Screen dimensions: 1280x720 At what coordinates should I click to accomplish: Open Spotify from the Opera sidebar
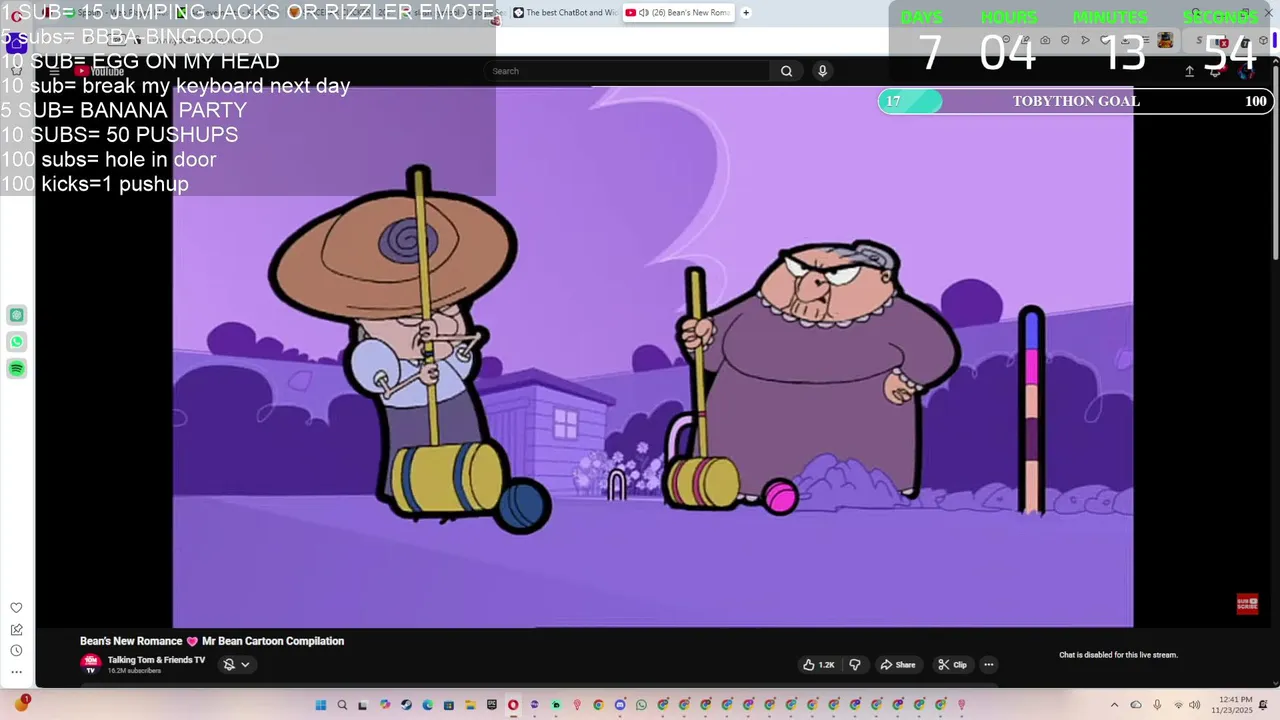tap(17, 369)
